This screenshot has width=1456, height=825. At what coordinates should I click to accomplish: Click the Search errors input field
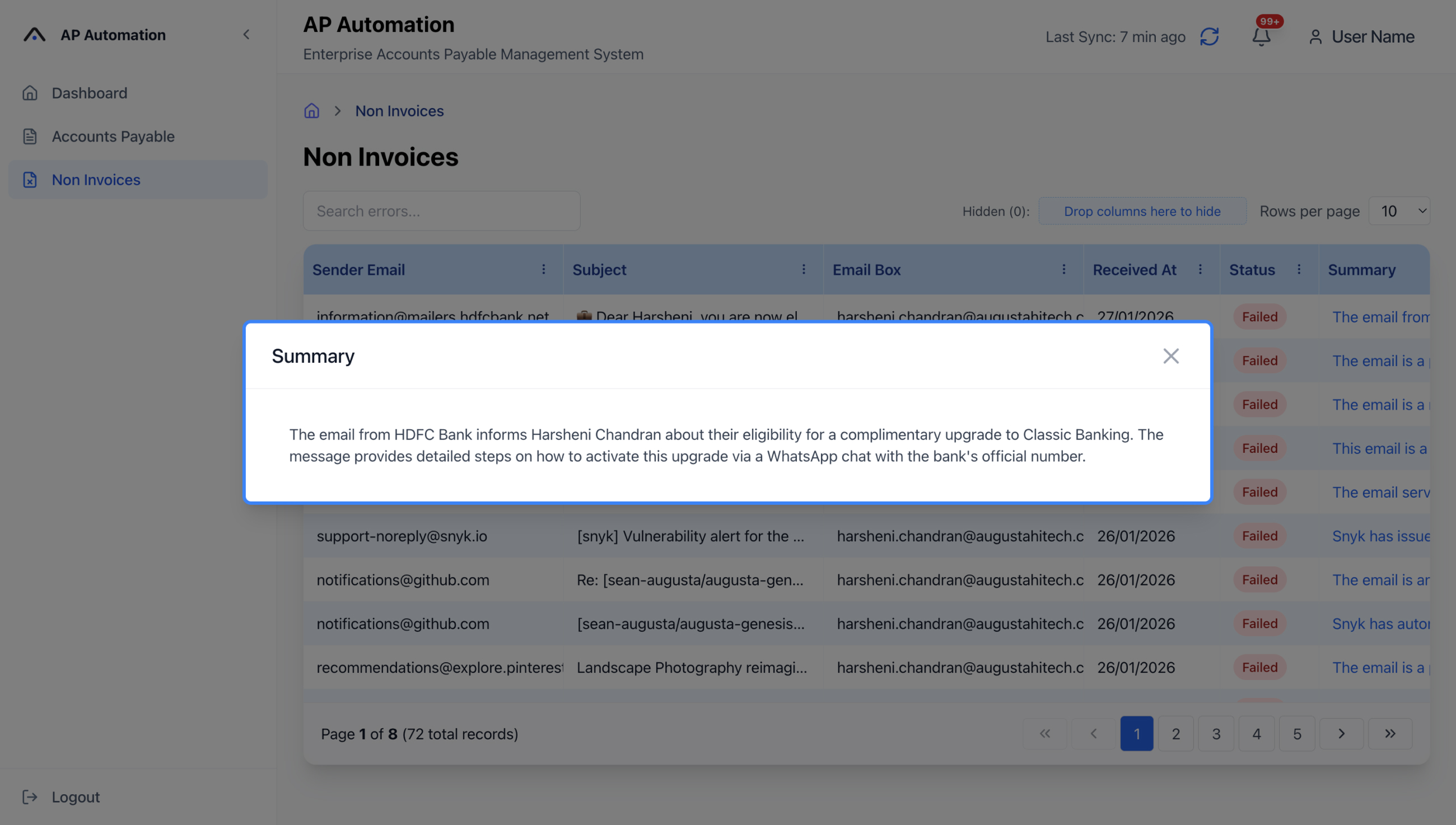(441, 210)
